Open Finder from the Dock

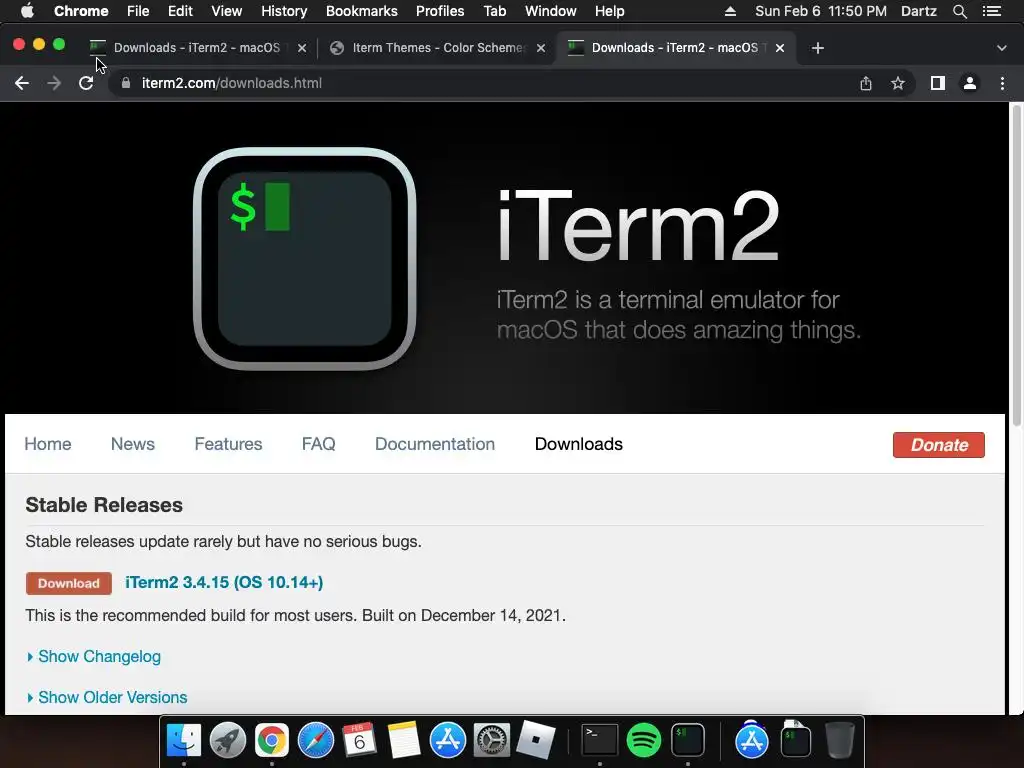tap(184, 740)
